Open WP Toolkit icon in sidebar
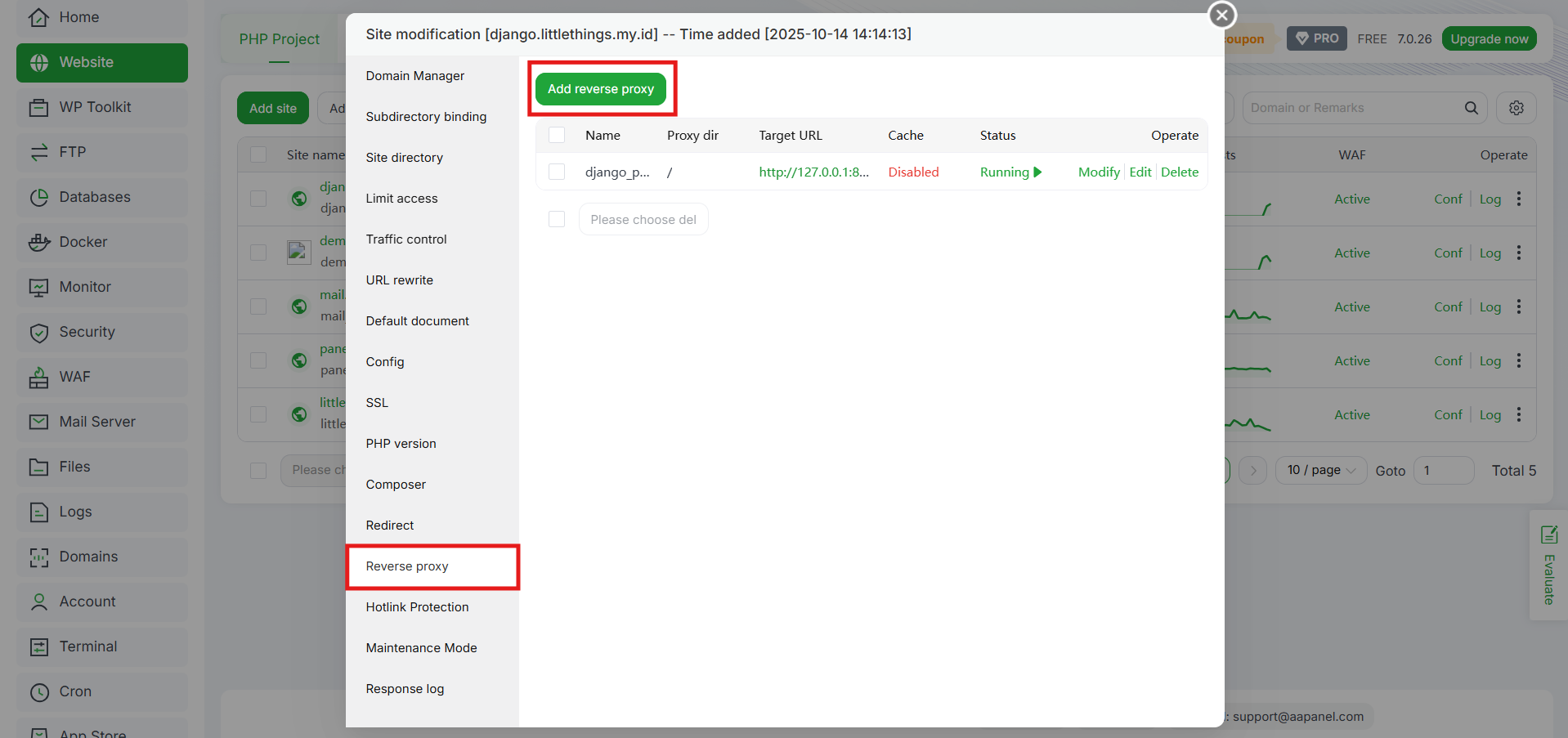 point(38,108)
